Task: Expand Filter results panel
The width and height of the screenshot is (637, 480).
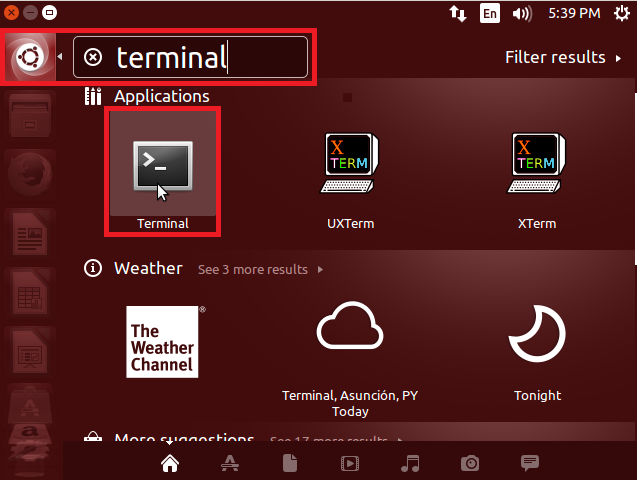Action: coord(563,57)
